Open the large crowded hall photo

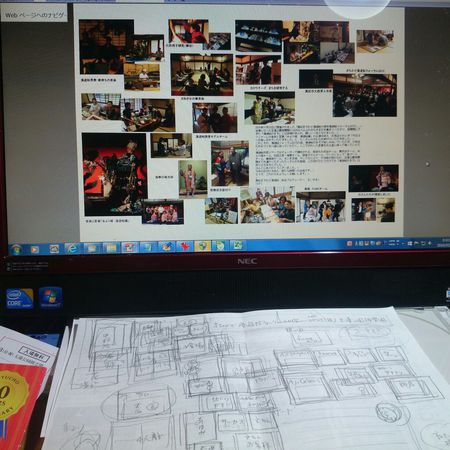pos(365,95)
